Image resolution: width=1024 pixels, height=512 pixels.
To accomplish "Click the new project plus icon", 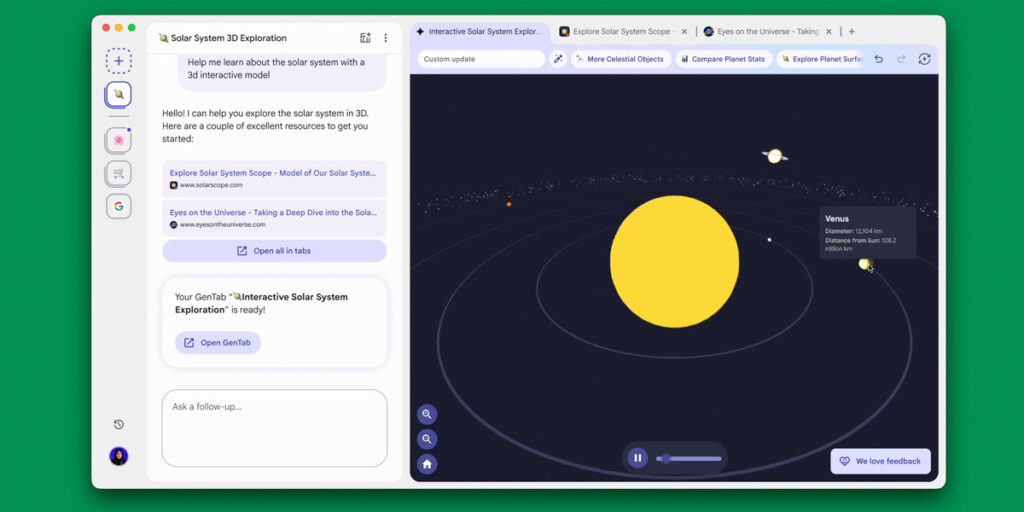I will (118, 61).
